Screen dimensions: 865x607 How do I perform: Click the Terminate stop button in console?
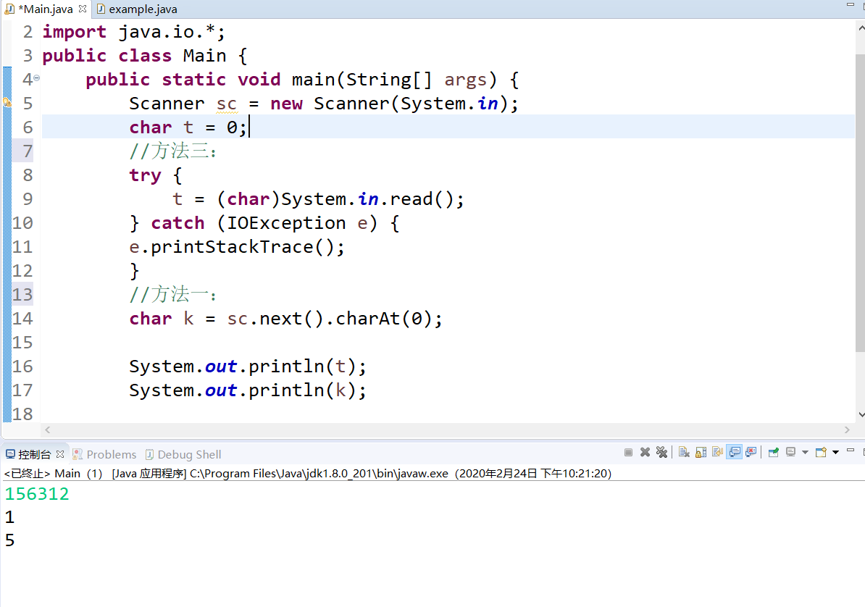pos(628,452)
